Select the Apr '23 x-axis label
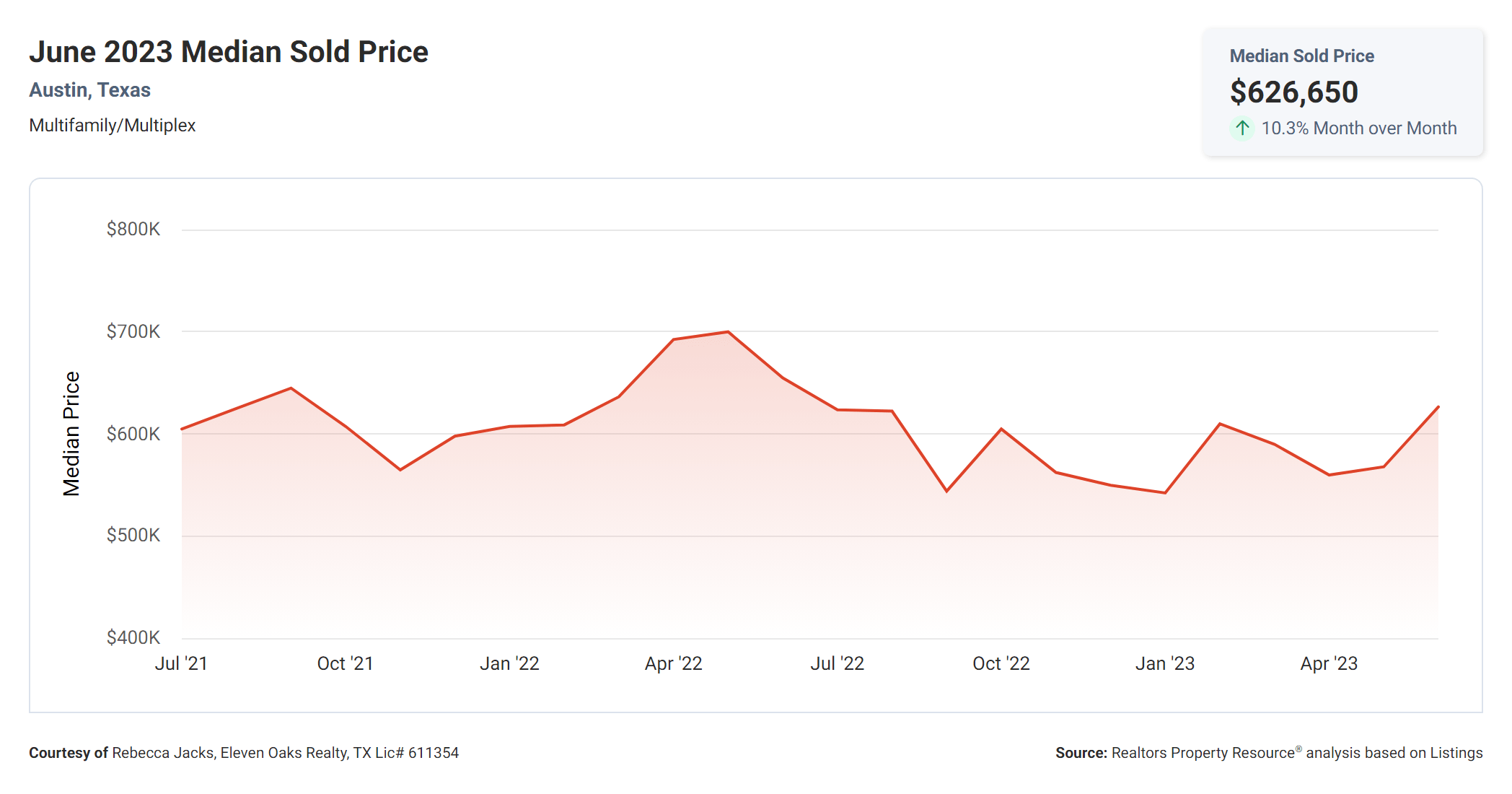This screenshot has height=794, width=1512. click(1329, 664)
